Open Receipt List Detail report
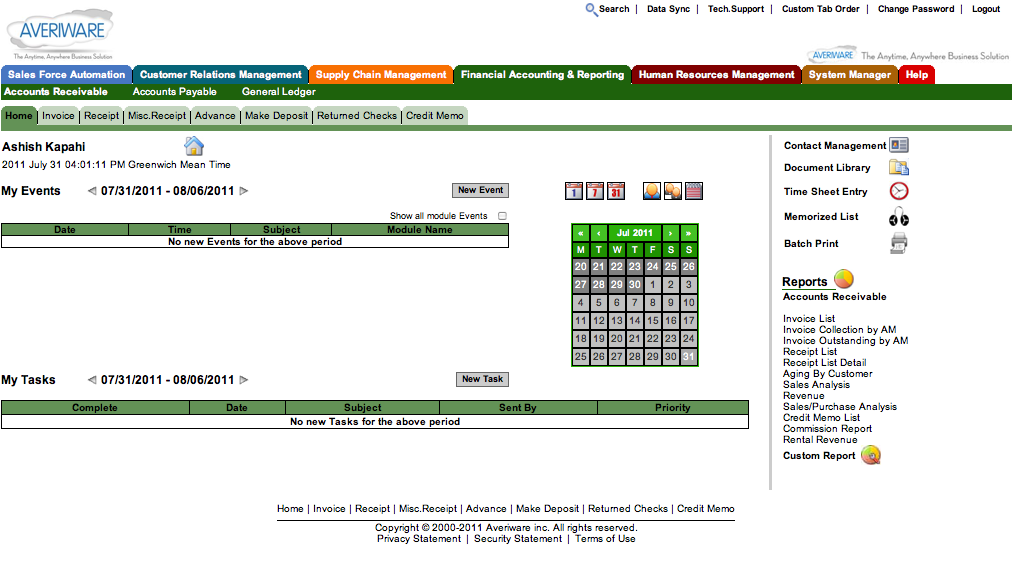Image resolution: width=1017 pixels, height=562 pixels. [x=824, y=363]
